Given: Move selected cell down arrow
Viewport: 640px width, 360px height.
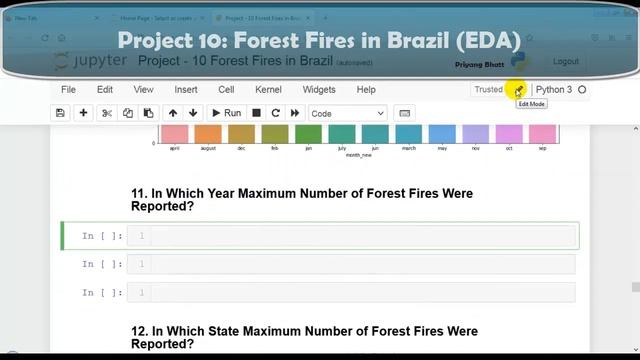Looking at the screenshot, I should tap(193, 113).
